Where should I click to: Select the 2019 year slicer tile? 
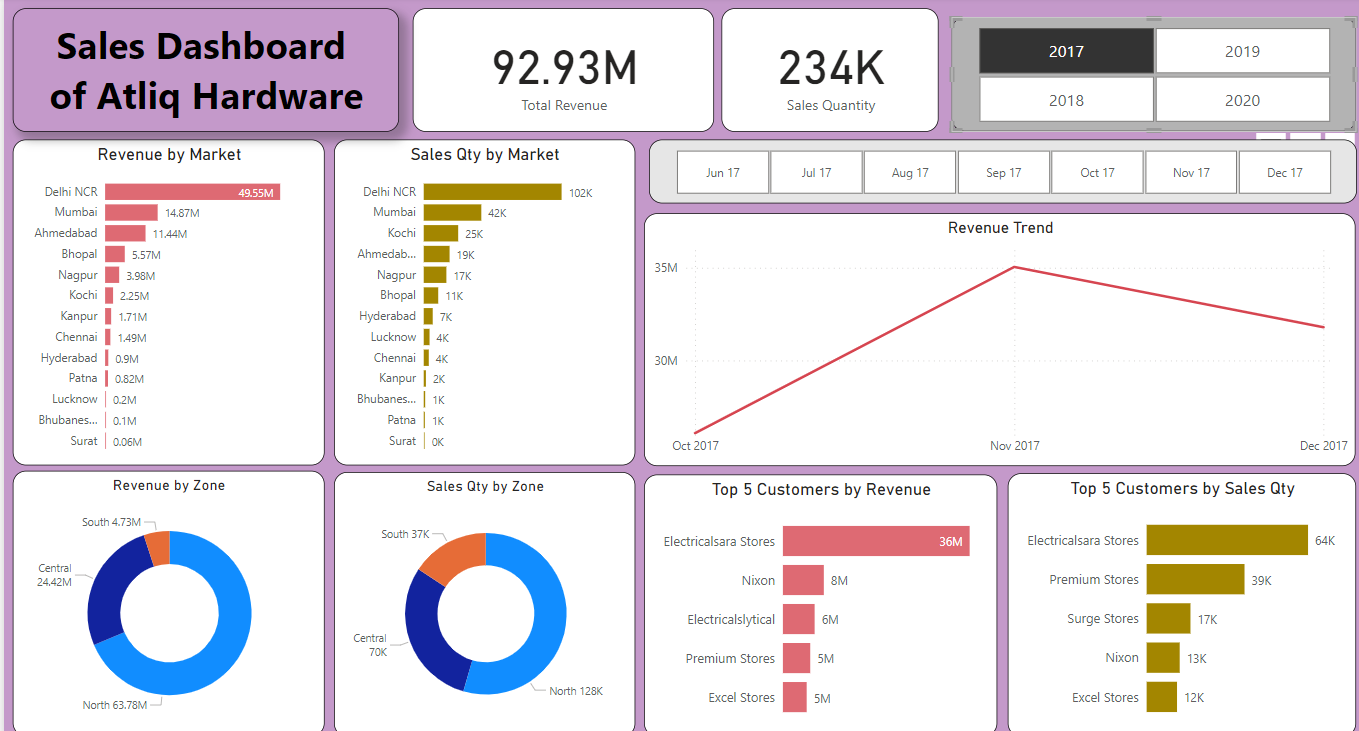[x=1242, y=51]
